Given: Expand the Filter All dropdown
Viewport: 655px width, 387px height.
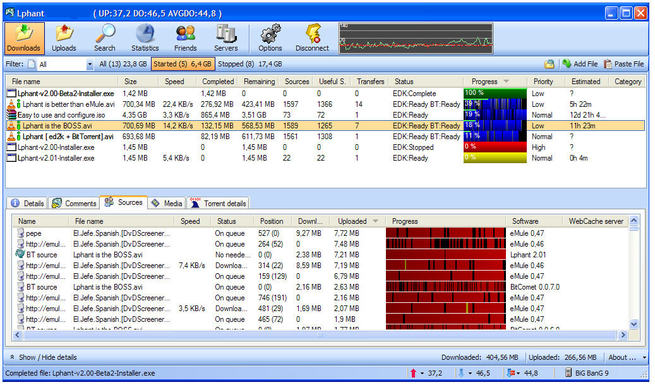Looking at the screenshot, I should pyautogui.click(x=89, y=64).
